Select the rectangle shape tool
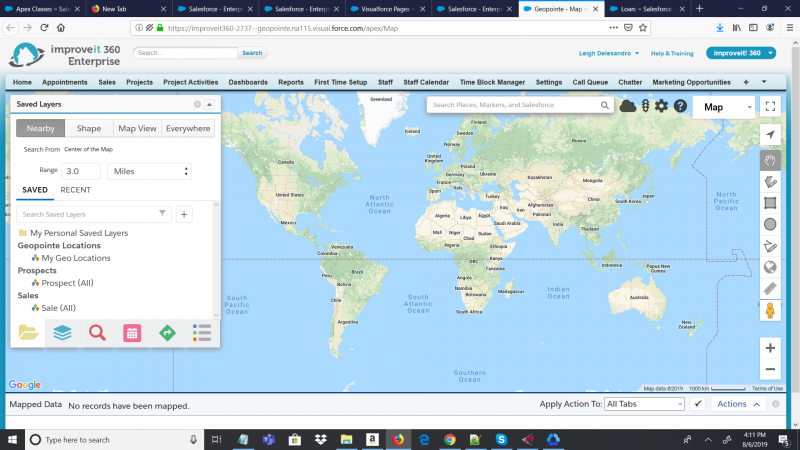 coord(770,203)
